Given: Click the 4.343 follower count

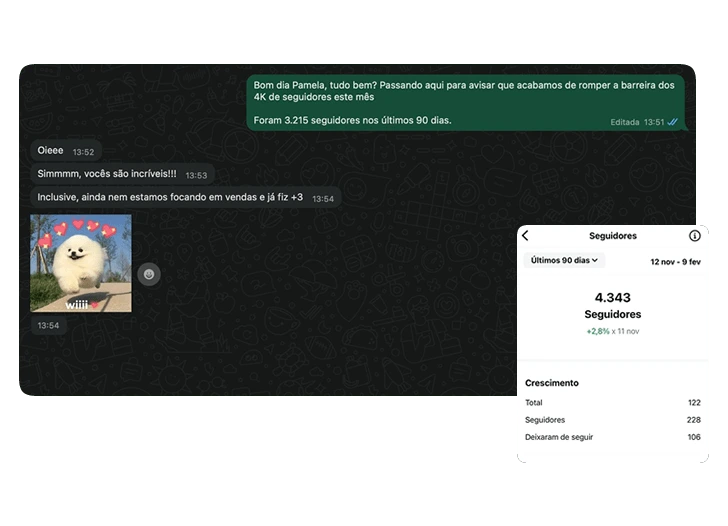Looking at the screenshot, I should coord(612,298).
